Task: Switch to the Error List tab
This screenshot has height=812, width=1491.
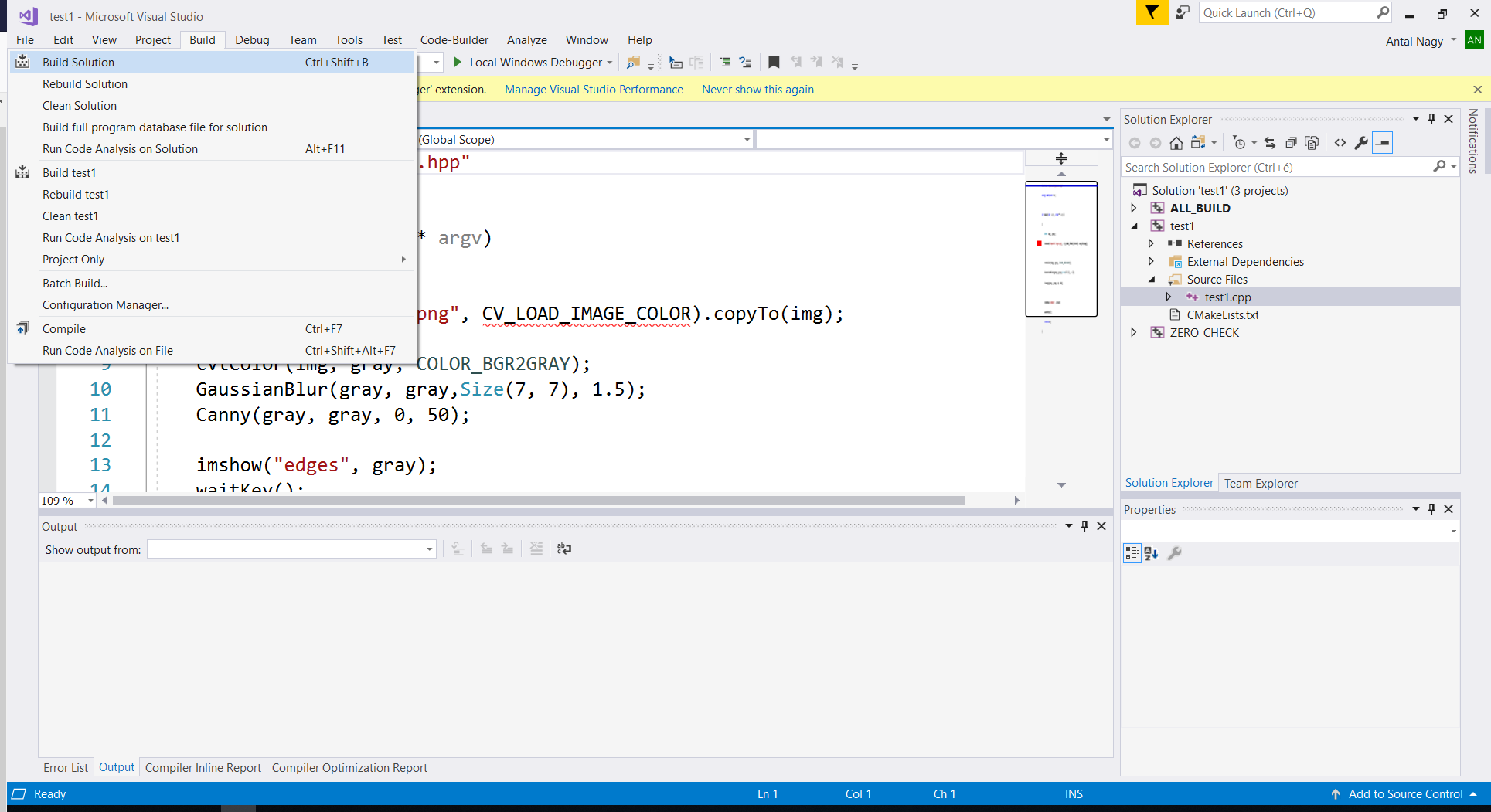Action: tap(66, 768)
